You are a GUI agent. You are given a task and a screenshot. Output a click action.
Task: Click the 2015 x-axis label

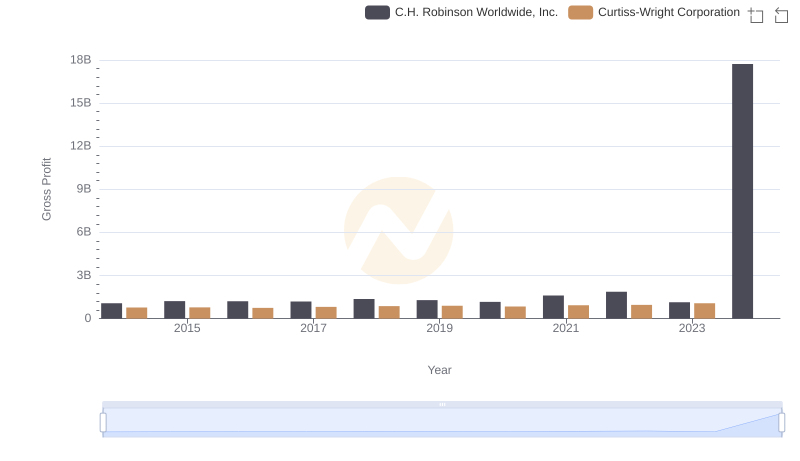[187, 328]
